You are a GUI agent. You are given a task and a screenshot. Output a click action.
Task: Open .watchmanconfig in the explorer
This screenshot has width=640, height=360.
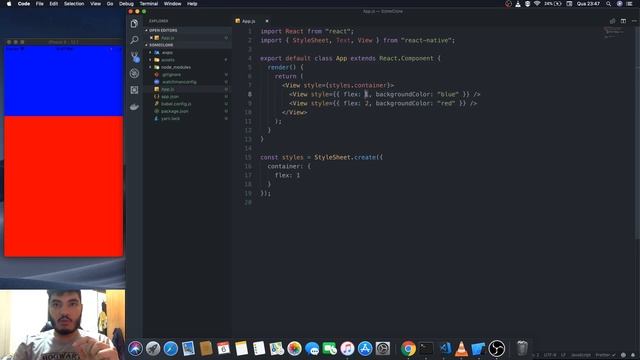(179, 82)
